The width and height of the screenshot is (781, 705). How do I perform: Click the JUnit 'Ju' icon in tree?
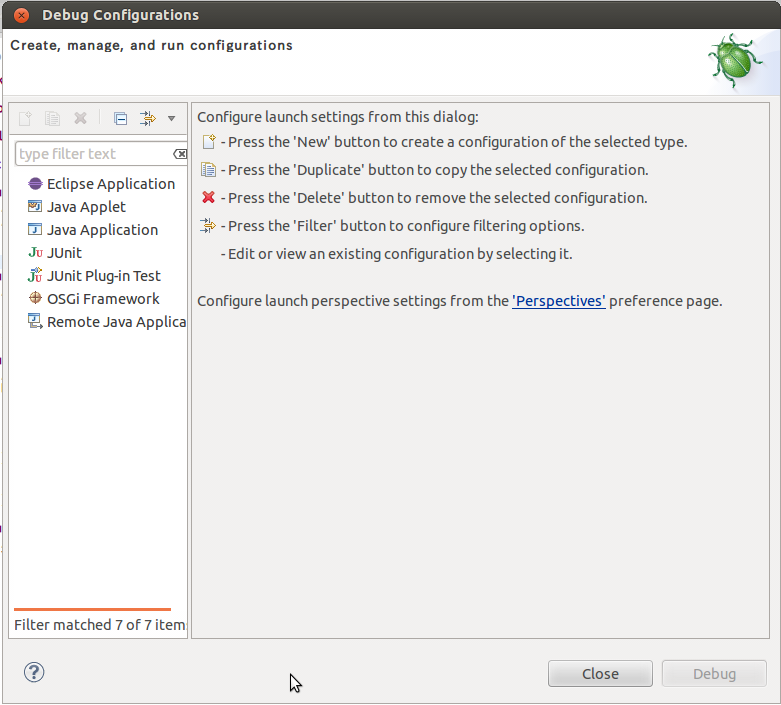point(35,253)
